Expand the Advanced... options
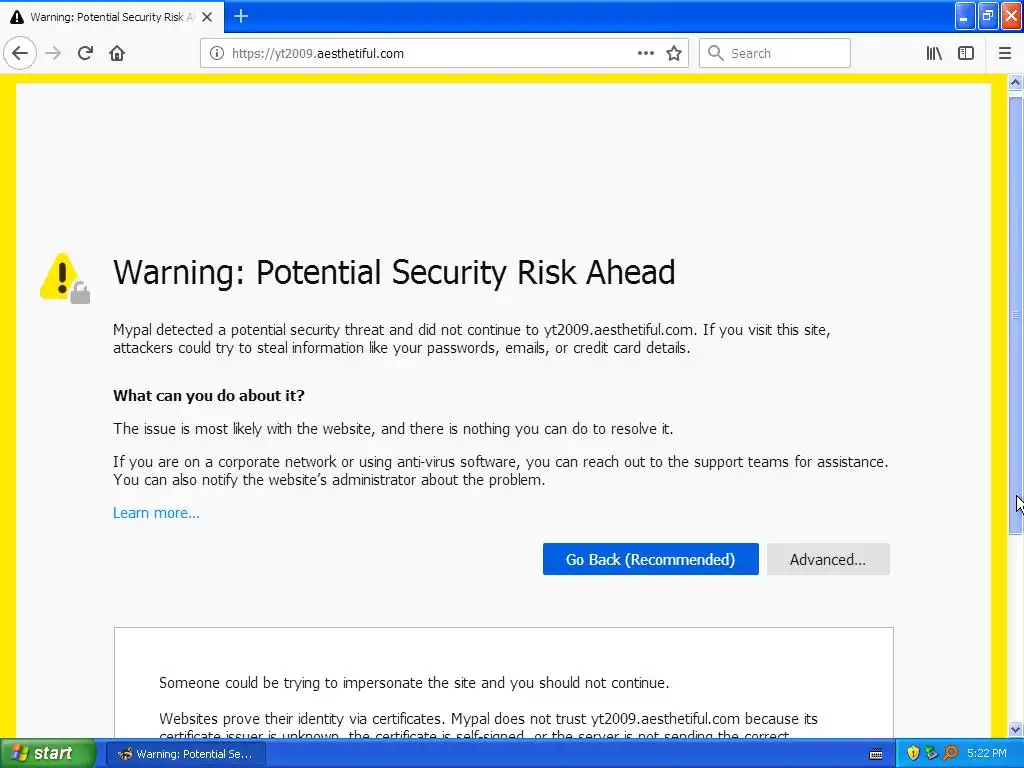 click(828, 559)
